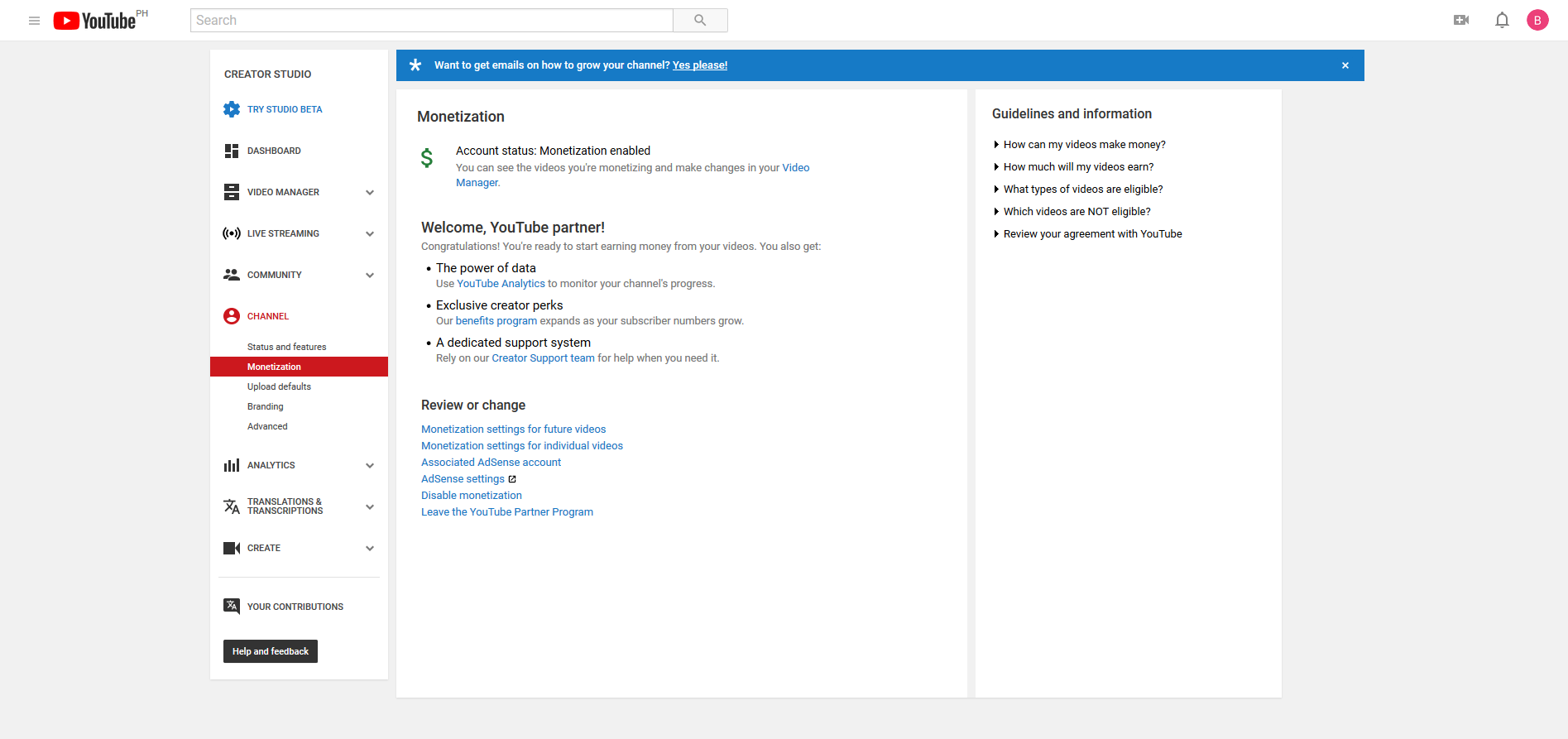Viewport: 1568px width, 739px height.
Task: Focus the Search input field
Action: point(432,21)
